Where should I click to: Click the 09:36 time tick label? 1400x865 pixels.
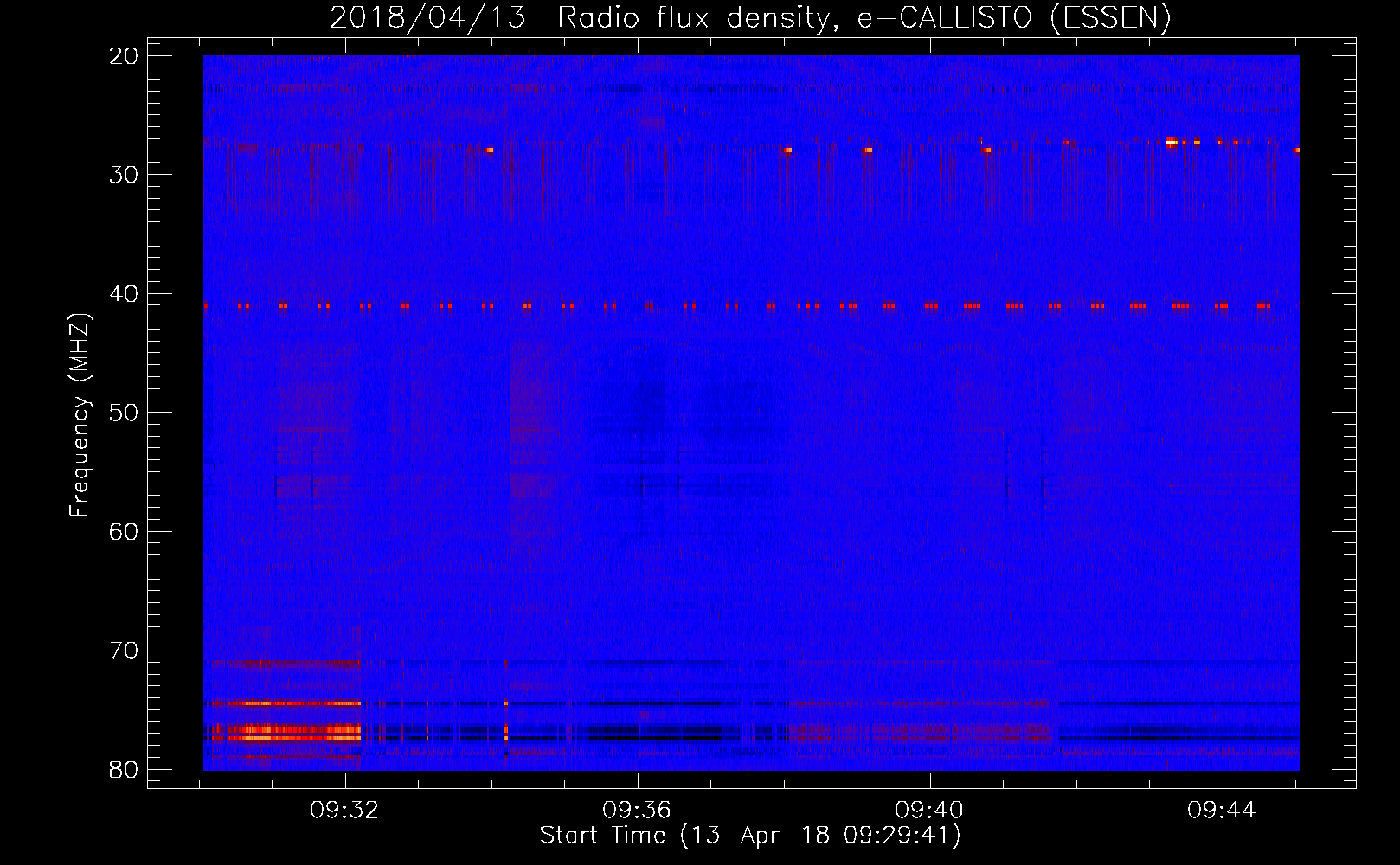(637, 811)
